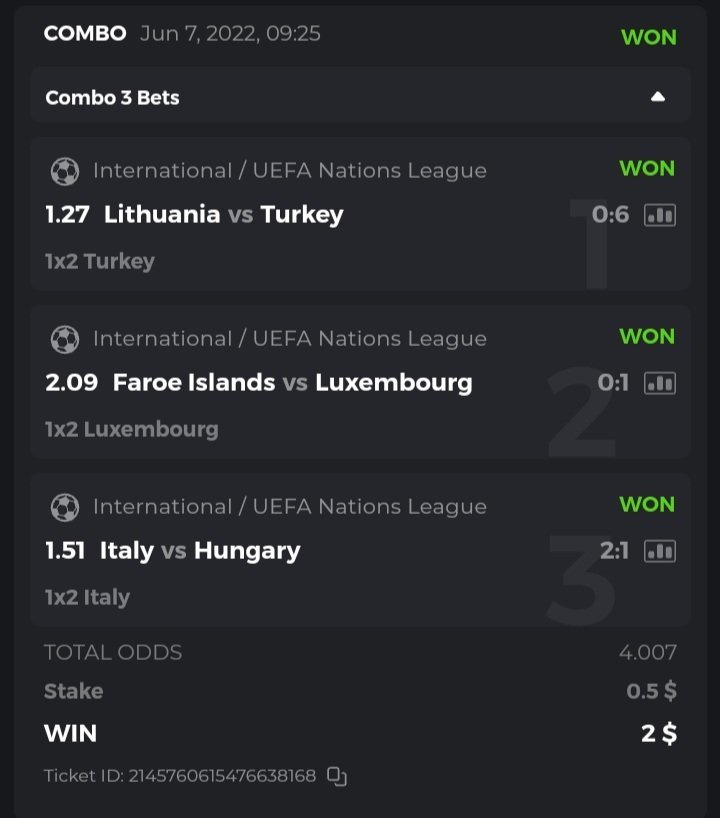
Task: Click the Combo 3 Bets header
Action: point(113,98)
